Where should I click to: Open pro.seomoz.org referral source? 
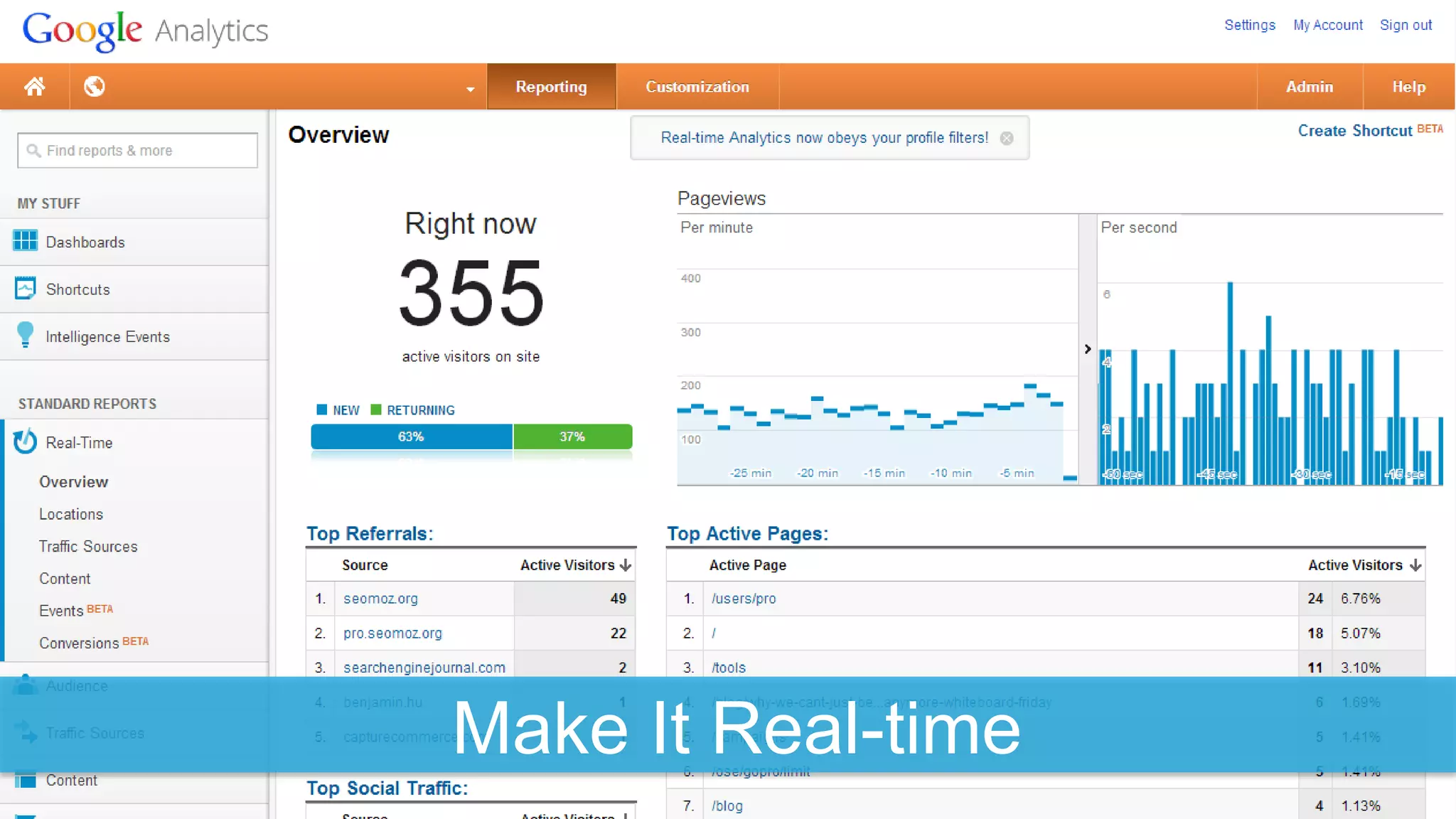[x=392, y=633]
